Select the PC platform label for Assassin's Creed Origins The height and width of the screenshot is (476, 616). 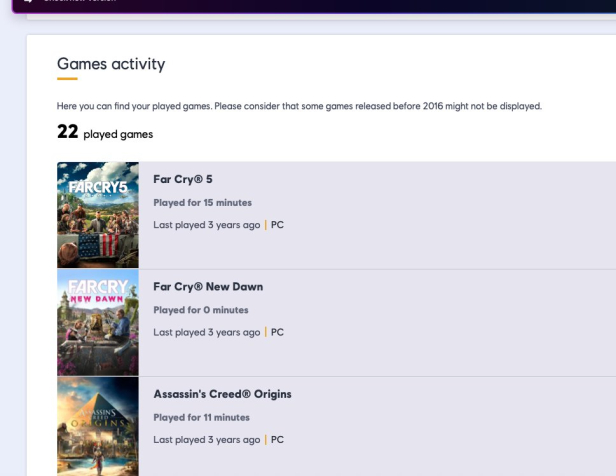(x=277, y=439)
